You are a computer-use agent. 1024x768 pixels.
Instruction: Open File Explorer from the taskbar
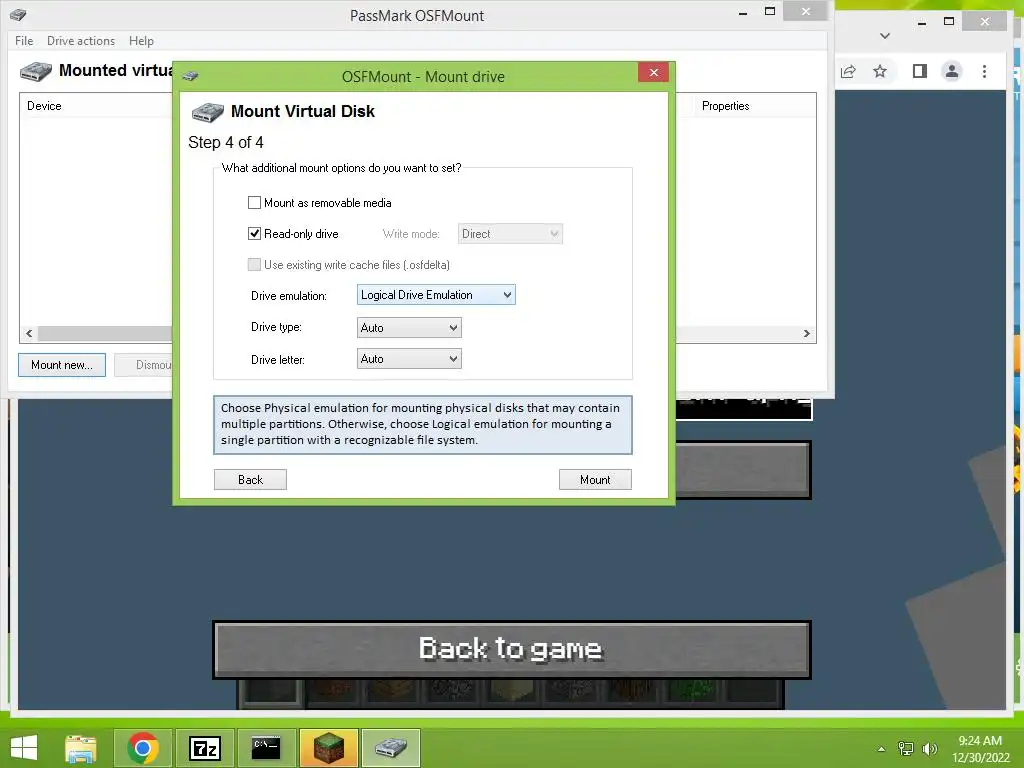pos(81,748)
